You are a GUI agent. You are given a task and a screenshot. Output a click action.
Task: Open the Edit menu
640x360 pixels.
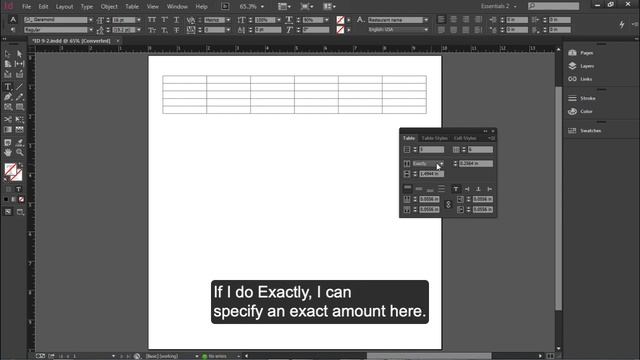pos(43,7)
